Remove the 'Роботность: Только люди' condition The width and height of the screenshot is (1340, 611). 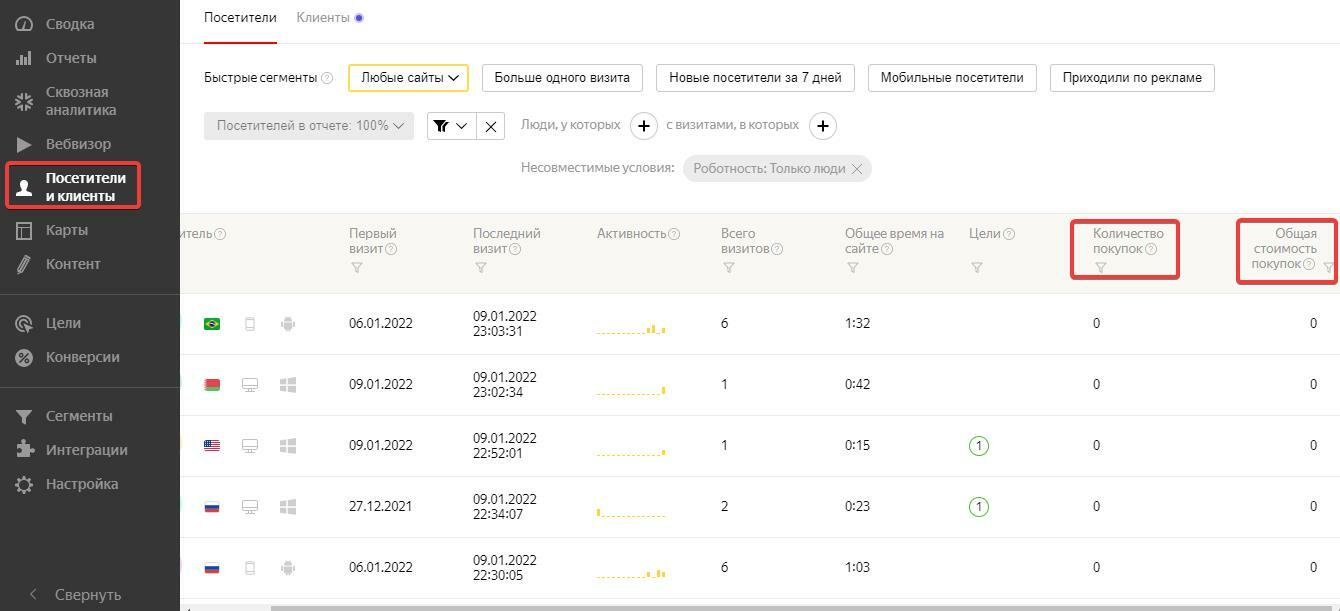[857, 169]
